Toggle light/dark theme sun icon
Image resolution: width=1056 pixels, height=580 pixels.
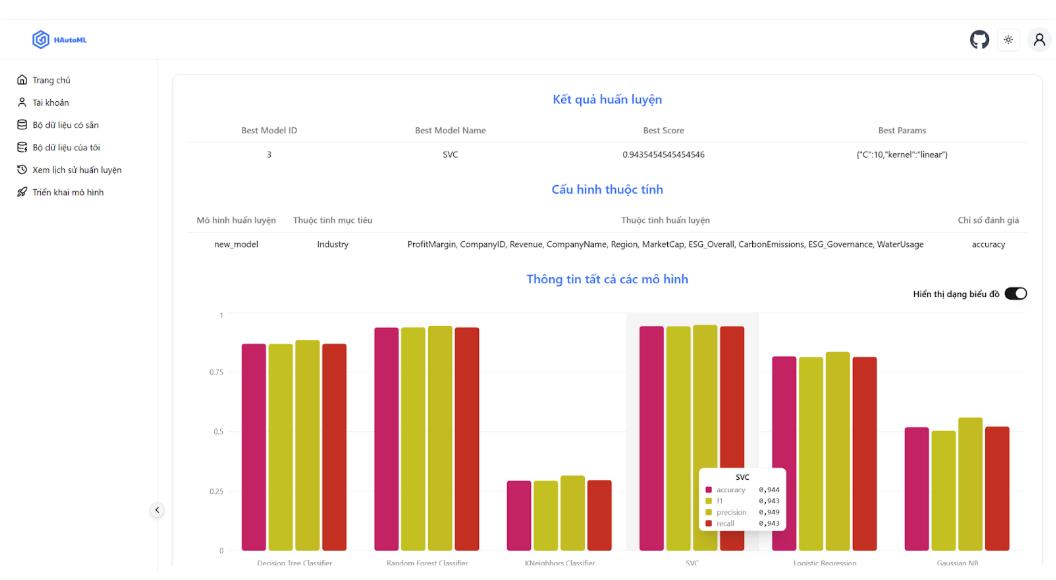point(1008,40)
